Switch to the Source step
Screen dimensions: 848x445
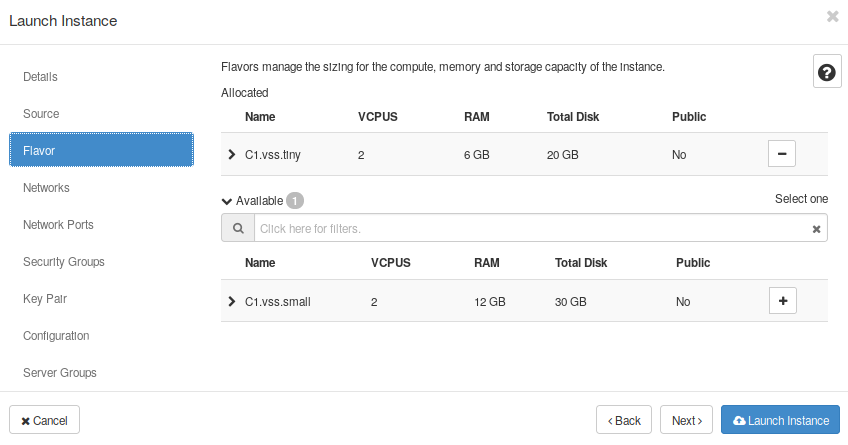pos(41,114)
